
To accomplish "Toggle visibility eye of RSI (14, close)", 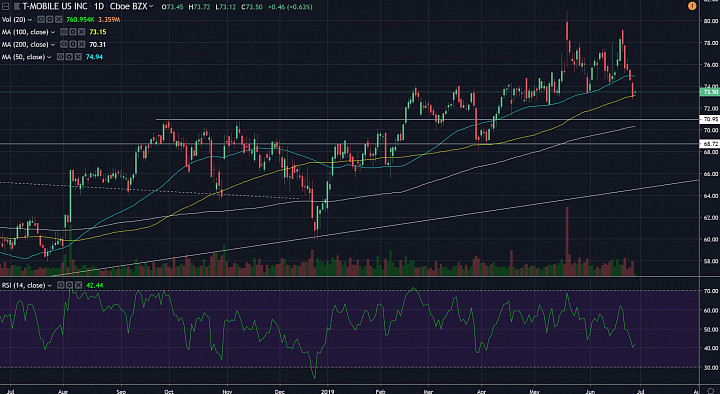I will 60,286.
